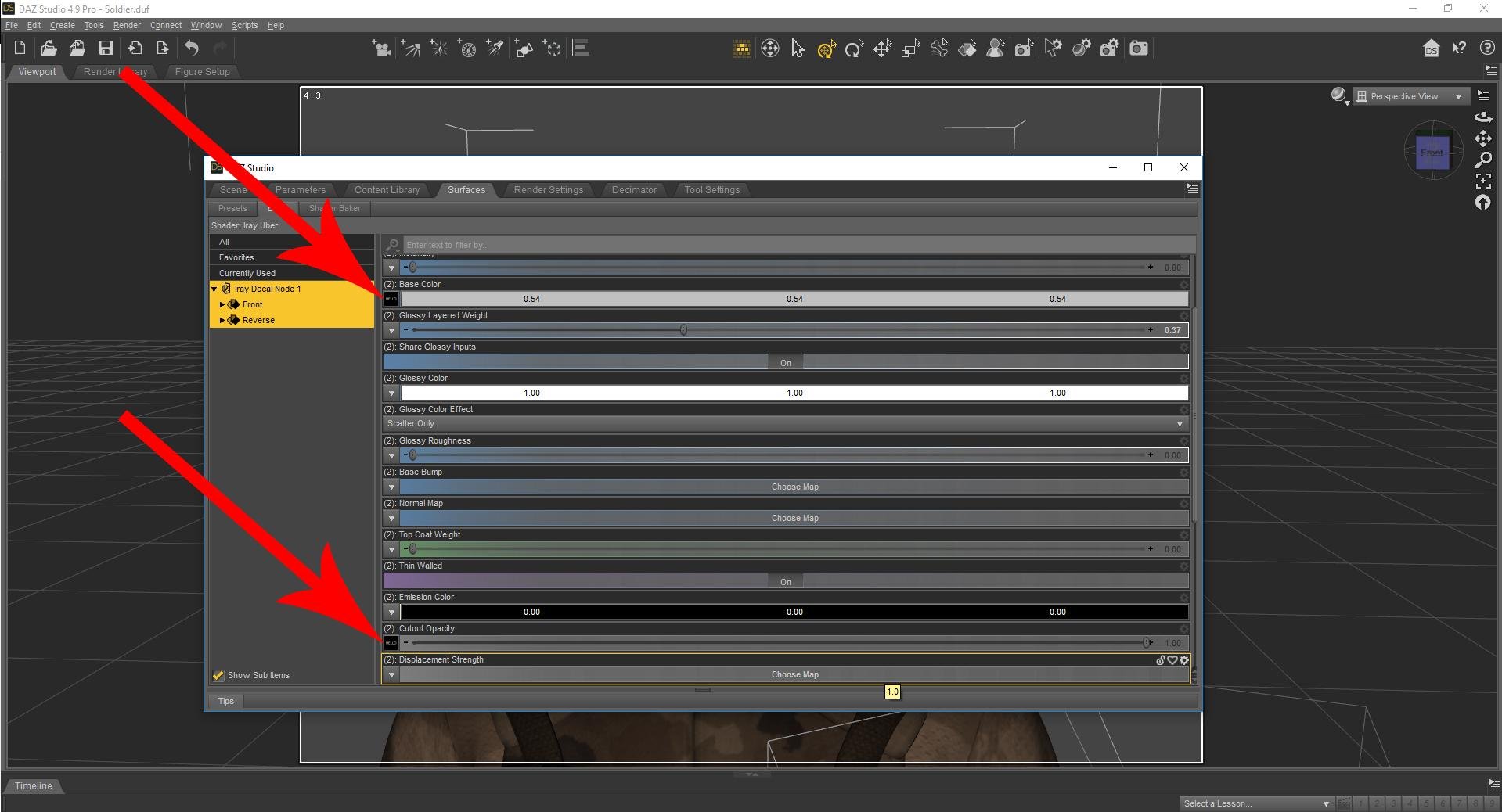
Task: Click the viewport Zoom magnifier control
Action: click(1483, 160)
